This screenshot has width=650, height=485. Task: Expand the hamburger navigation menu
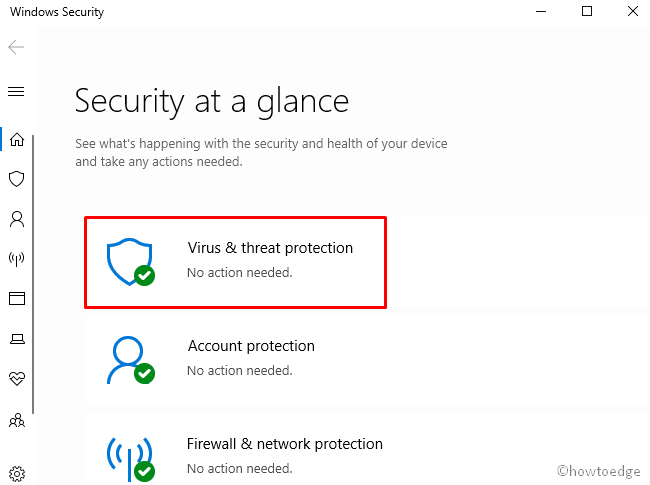click(16, 91)
